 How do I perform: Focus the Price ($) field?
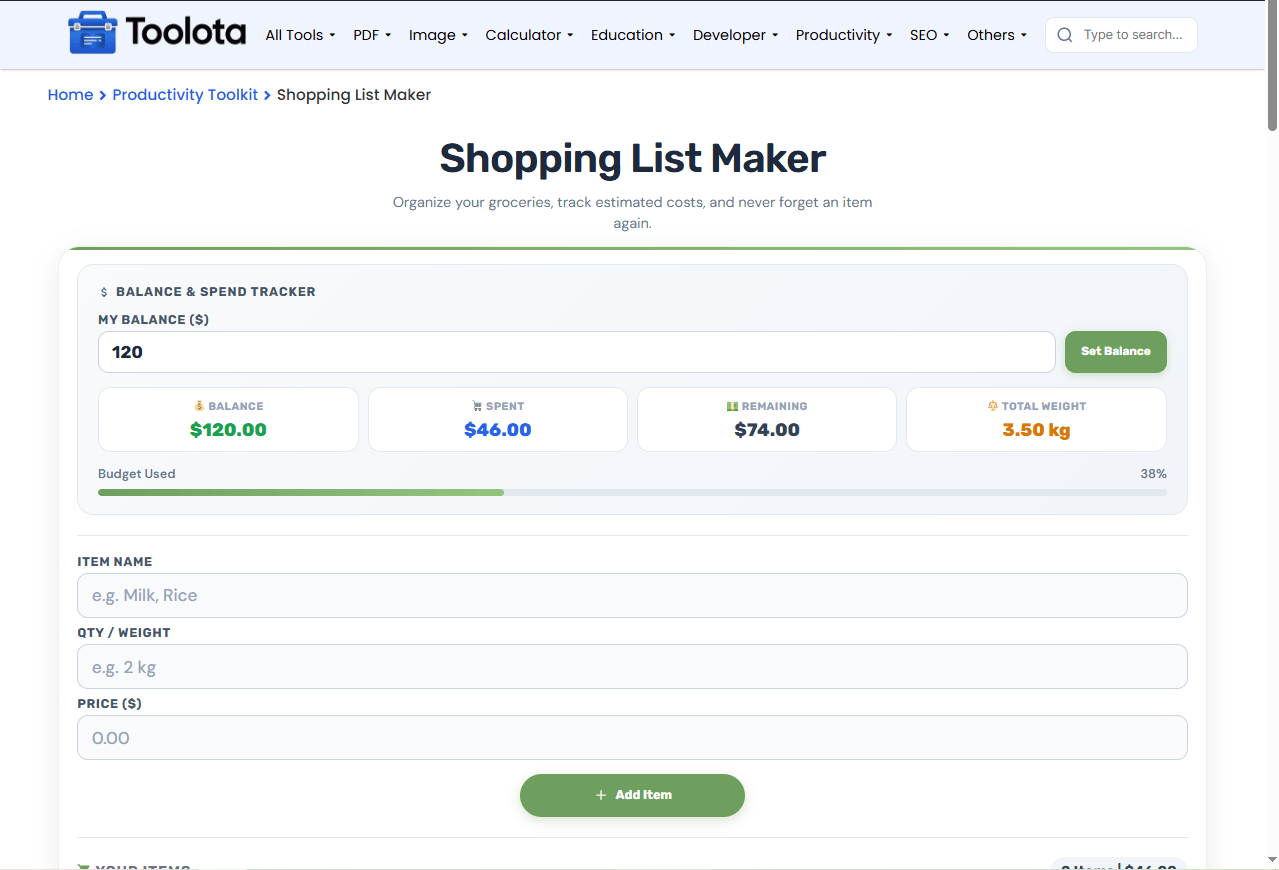[632, 738]
